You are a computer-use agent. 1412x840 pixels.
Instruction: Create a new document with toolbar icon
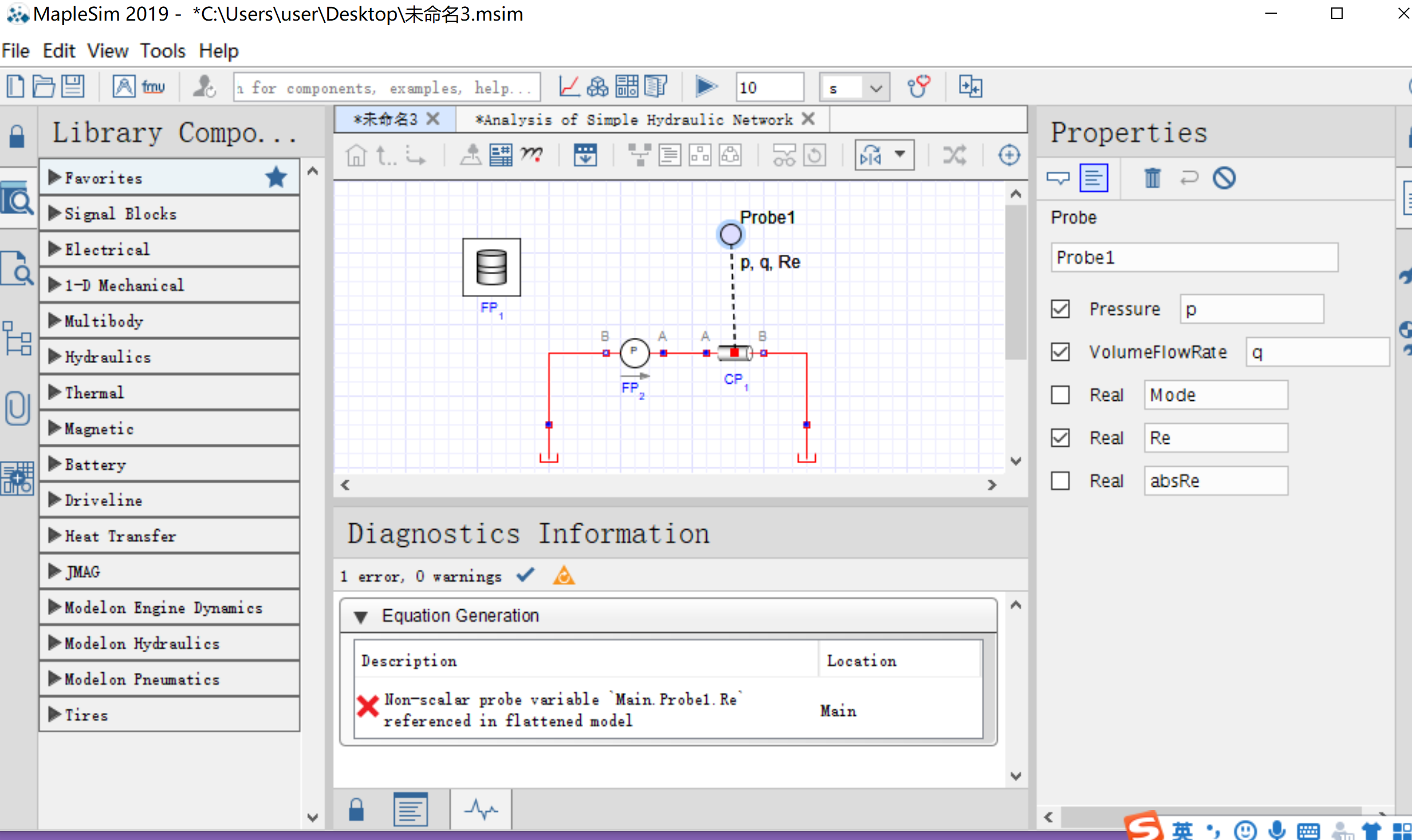[x=15, y=87]
